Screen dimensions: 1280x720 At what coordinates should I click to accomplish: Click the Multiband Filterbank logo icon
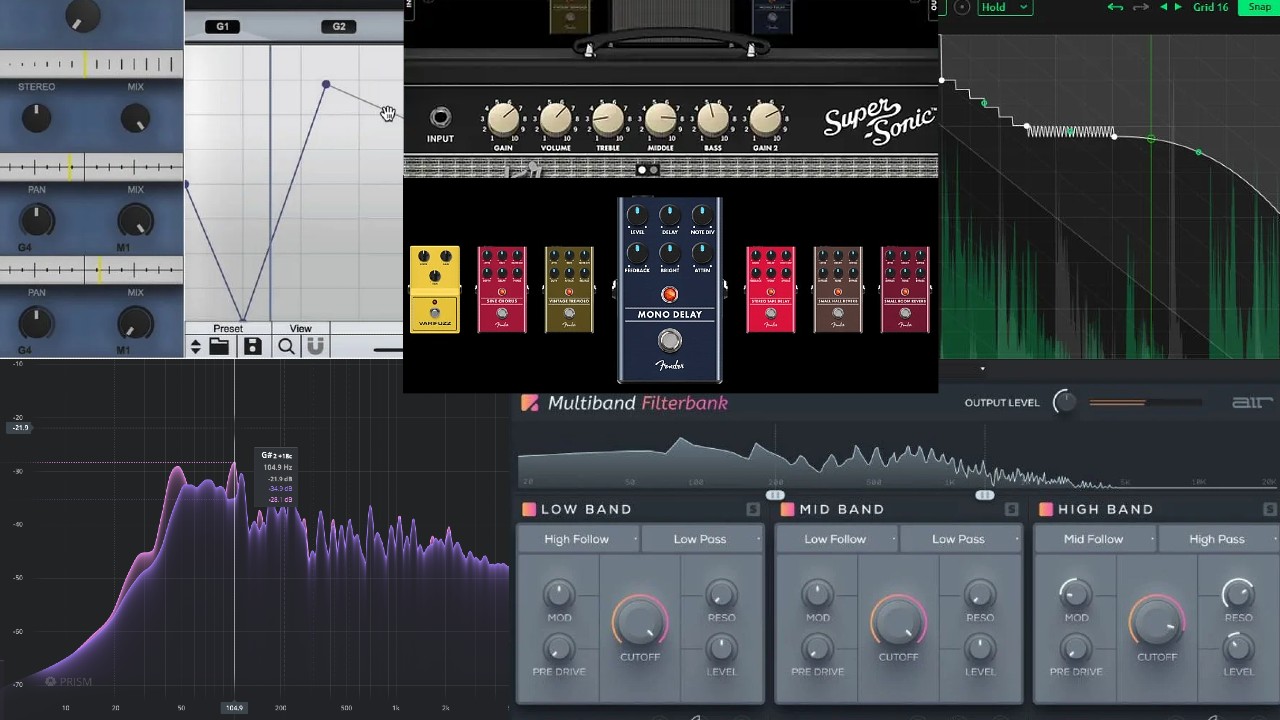click(x=529, y=403)
